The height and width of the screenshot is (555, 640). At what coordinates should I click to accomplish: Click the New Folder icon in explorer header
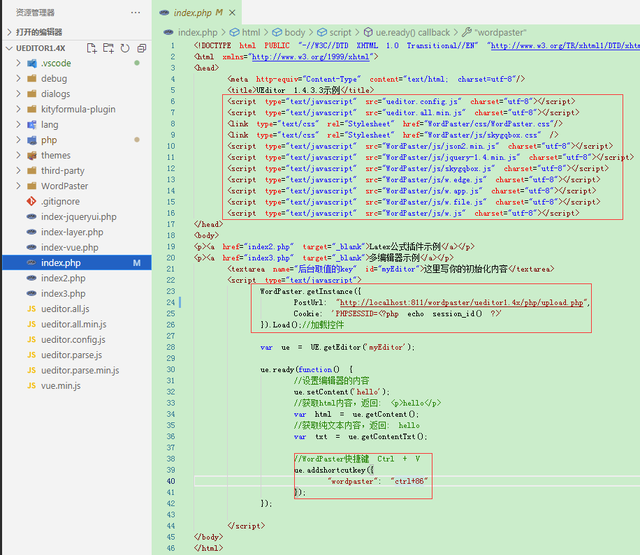tap(109, 48)
